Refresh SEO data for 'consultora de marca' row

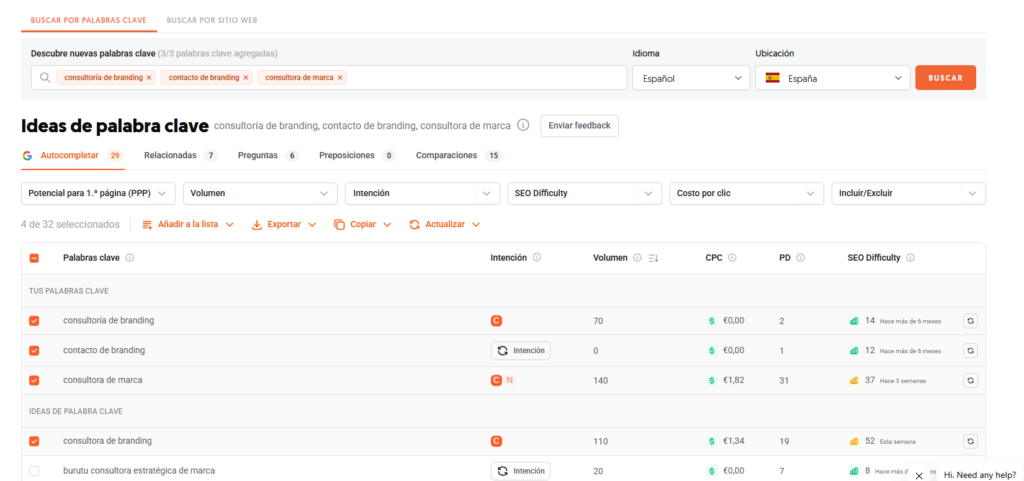970,381
